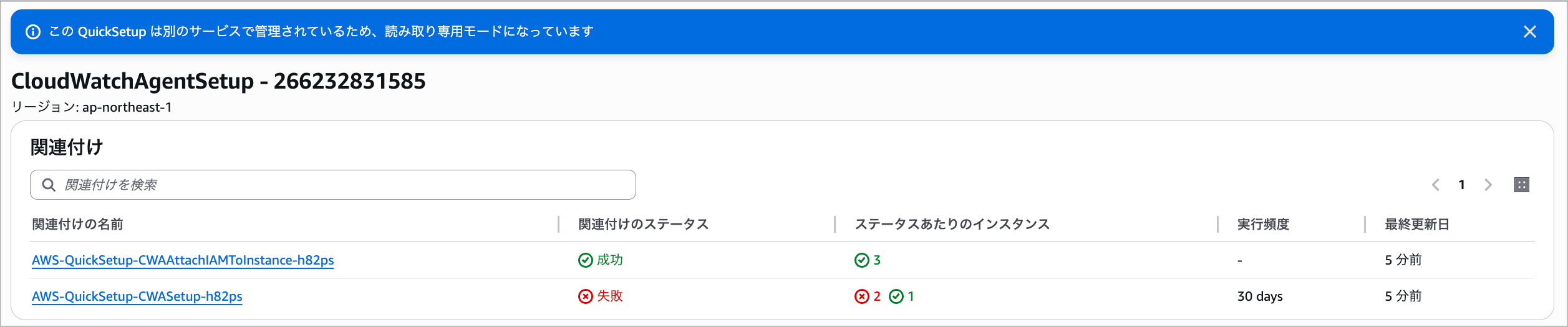Click the search magnifier icon
This screenshot has width=1568, height=327.
click(49, 185)
